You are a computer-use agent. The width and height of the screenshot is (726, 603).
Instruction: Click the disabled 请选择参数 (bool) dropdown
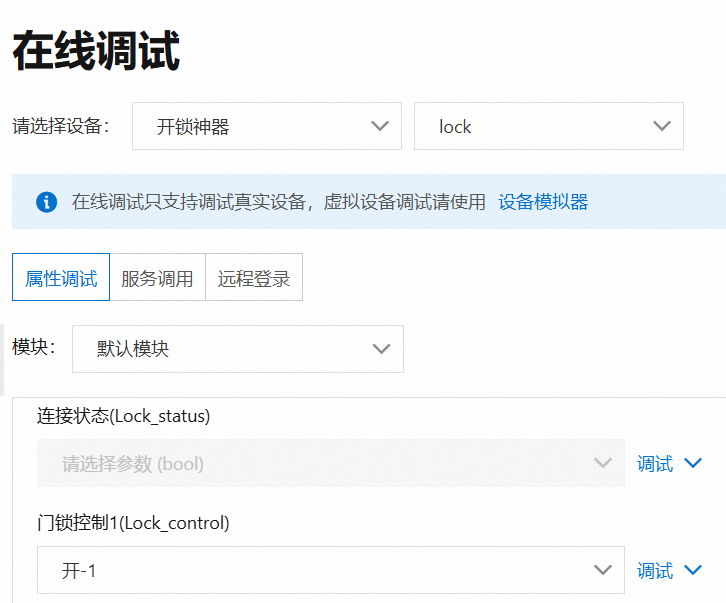pyautogui.click(x=330, y=464)
